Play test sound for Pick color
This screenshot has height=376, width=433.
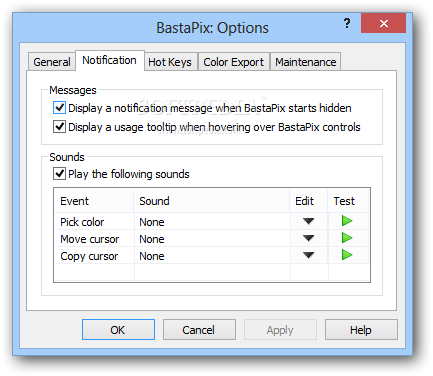point(347,221)
